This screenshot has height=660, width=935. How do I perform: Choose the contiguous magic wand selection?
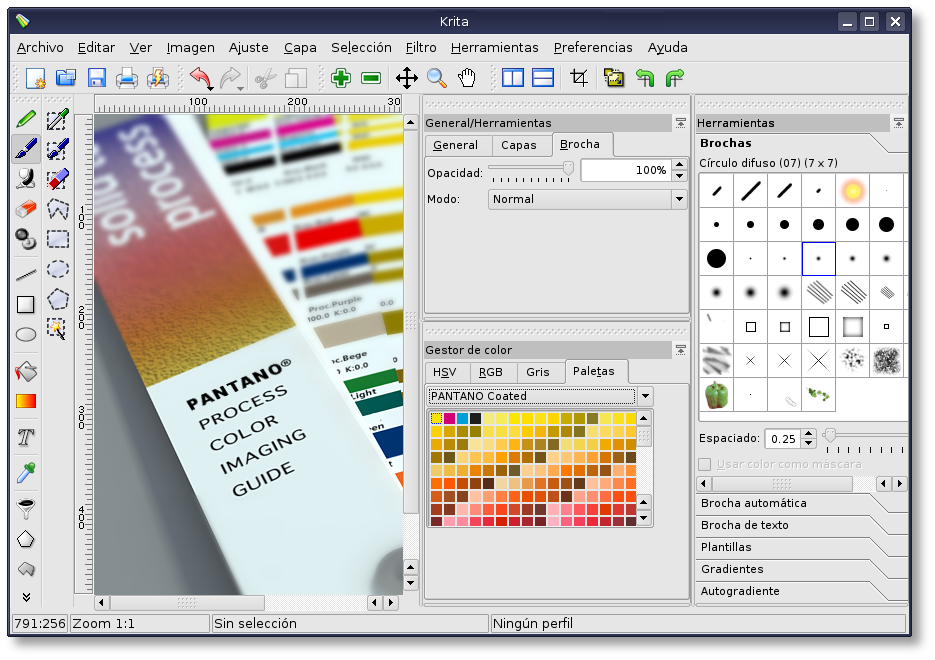click(57, 329)
